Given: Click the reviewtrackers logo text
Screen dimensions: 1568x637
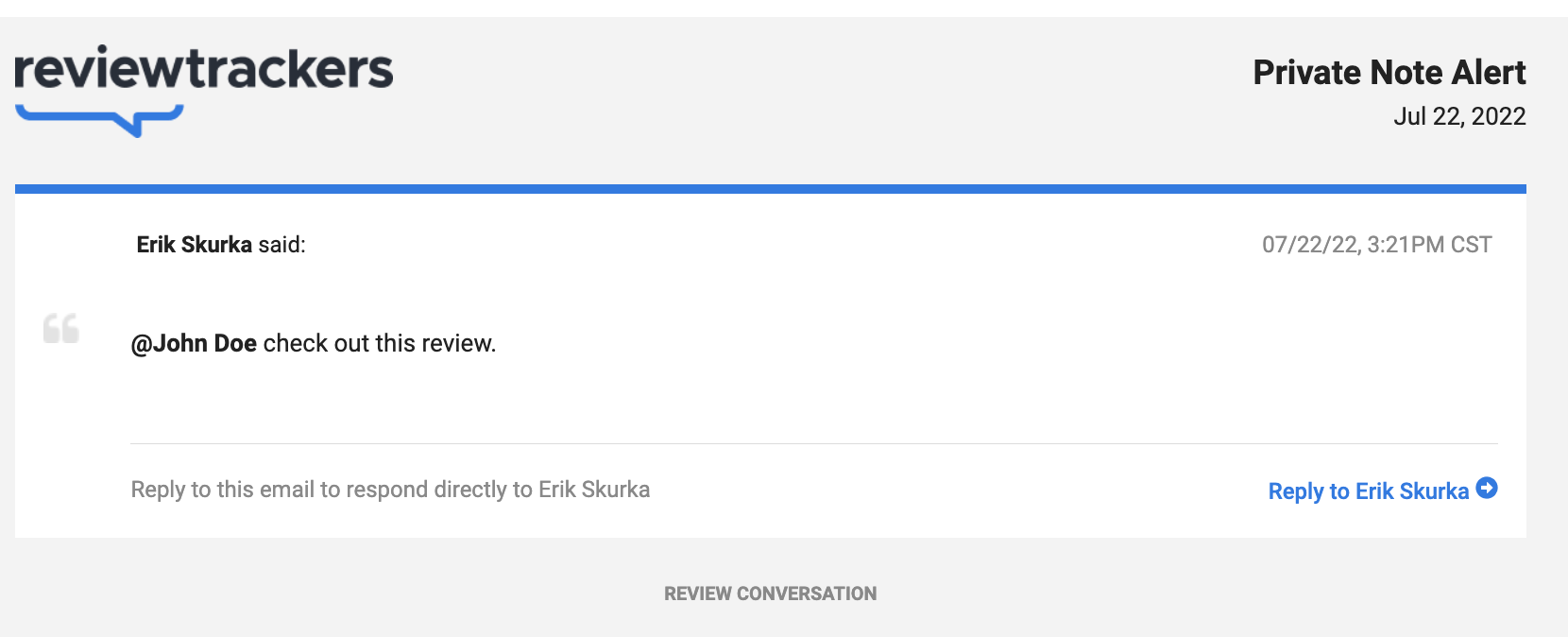Looking at the screenshot, I should 204,68.
